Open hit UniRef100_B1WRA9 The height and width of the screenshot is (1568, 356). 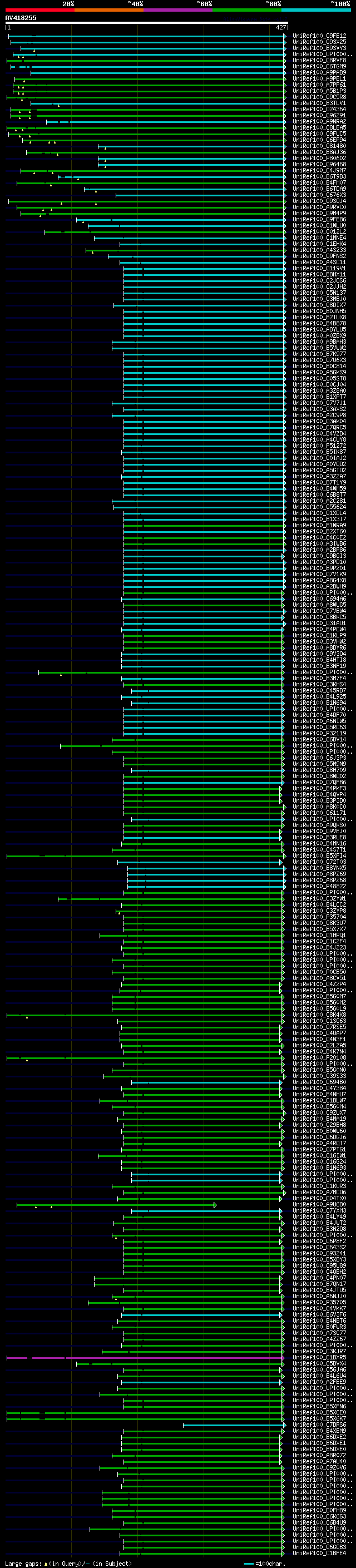pos(319,525)
